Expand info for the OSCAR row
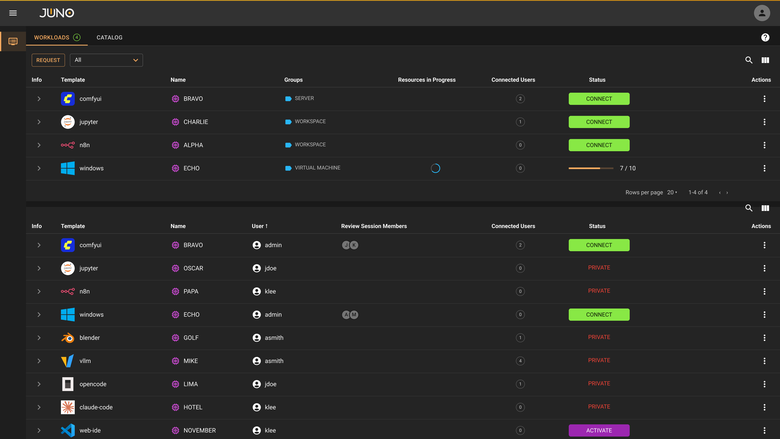 [x=39, y=268]
